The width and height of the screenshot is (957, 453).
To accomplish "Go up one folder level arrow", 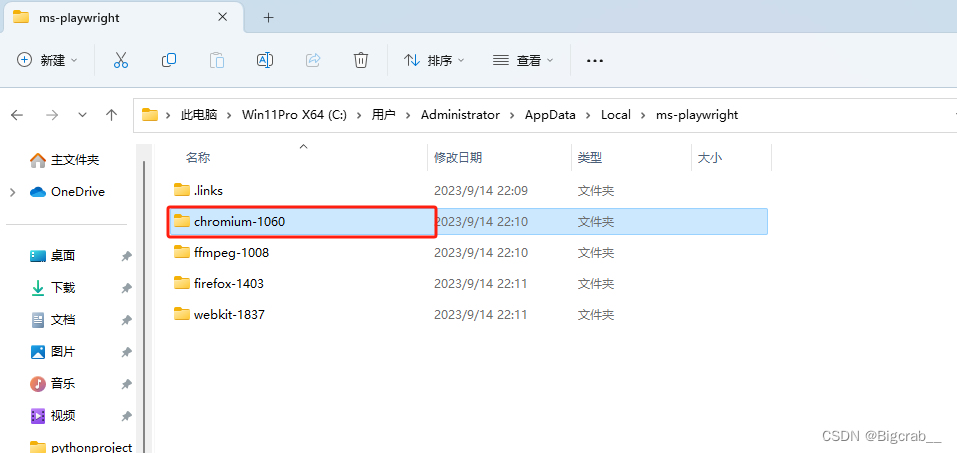I will click(111, 115).
